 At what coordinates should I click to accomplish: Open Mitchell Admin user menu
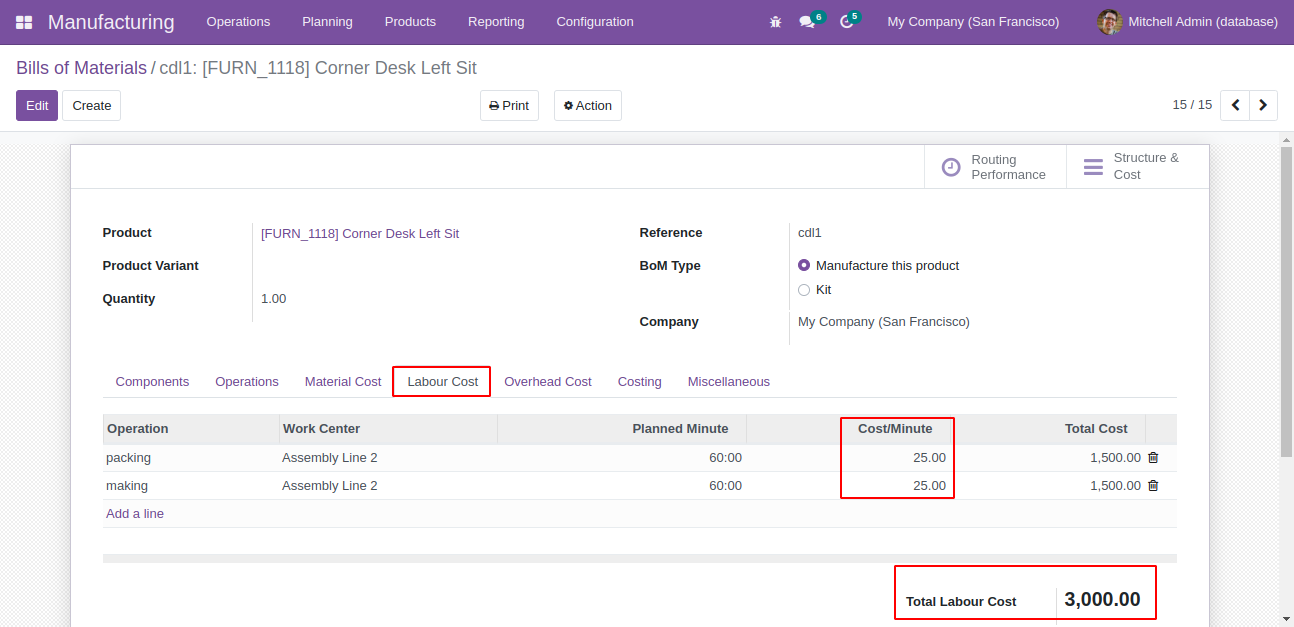coord(1187,22)
